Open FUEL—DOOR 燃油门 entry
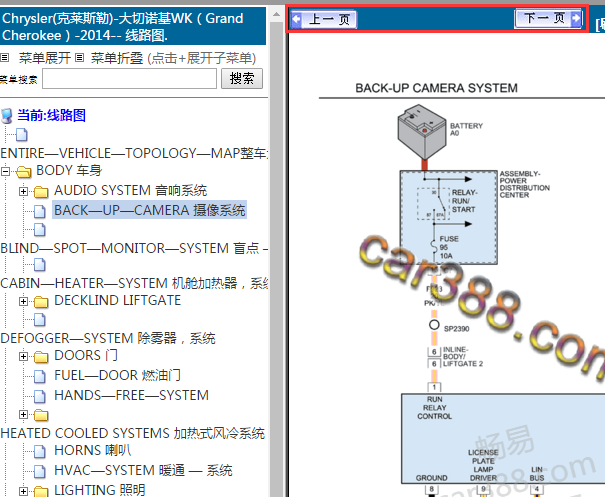Viewport: 605px width, 497px height. point(117,375)
